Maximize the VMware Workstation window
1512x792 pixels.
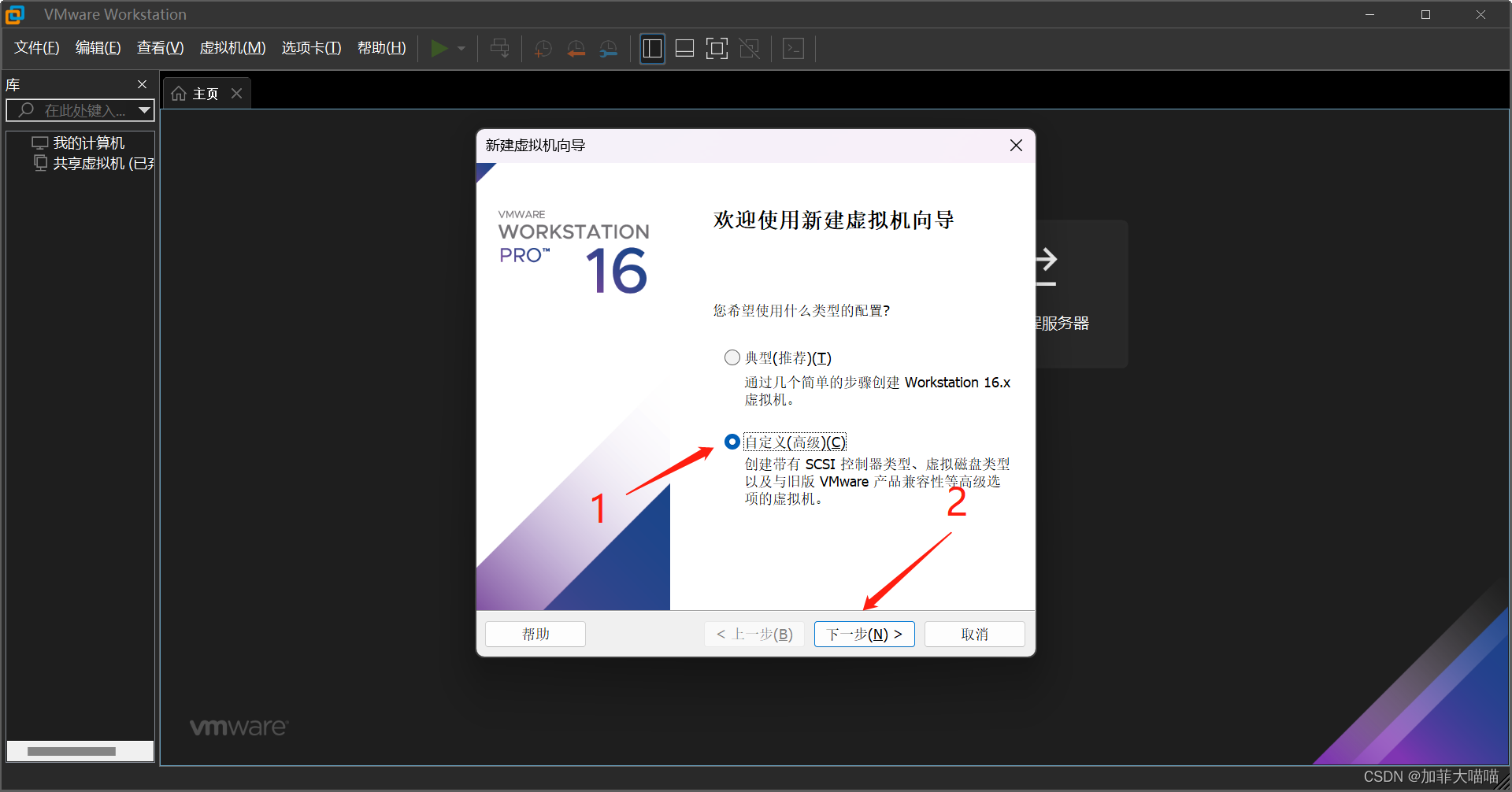(1425, 14)
